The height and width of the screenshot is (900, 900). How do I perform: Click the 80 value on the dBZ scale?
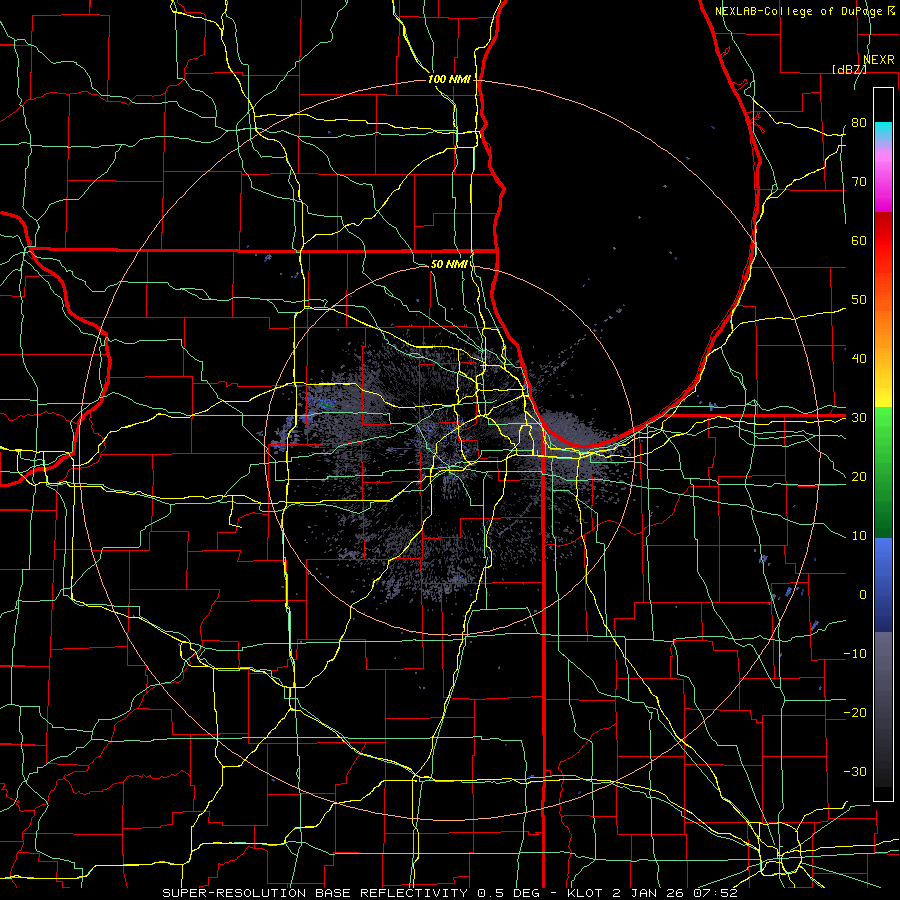pyautogui.click(x=859, y=122)
